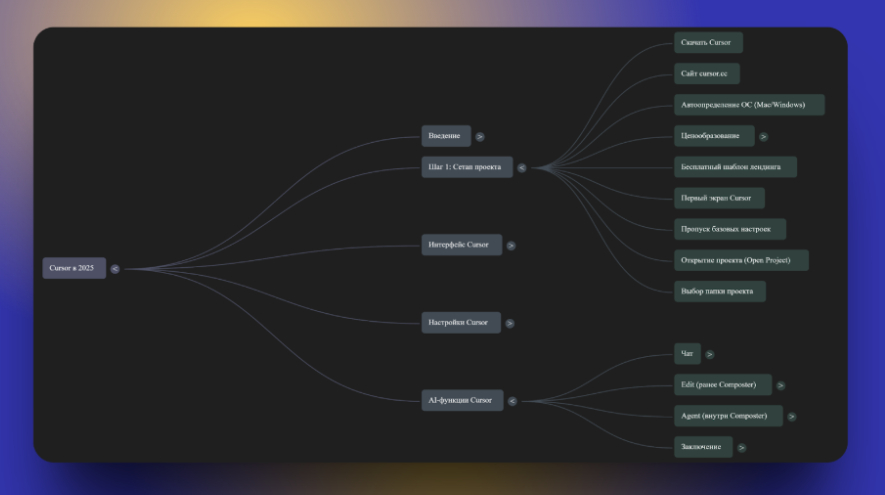
Task: Expand the Ценообразование node arrow
Action: coord(763,137)
